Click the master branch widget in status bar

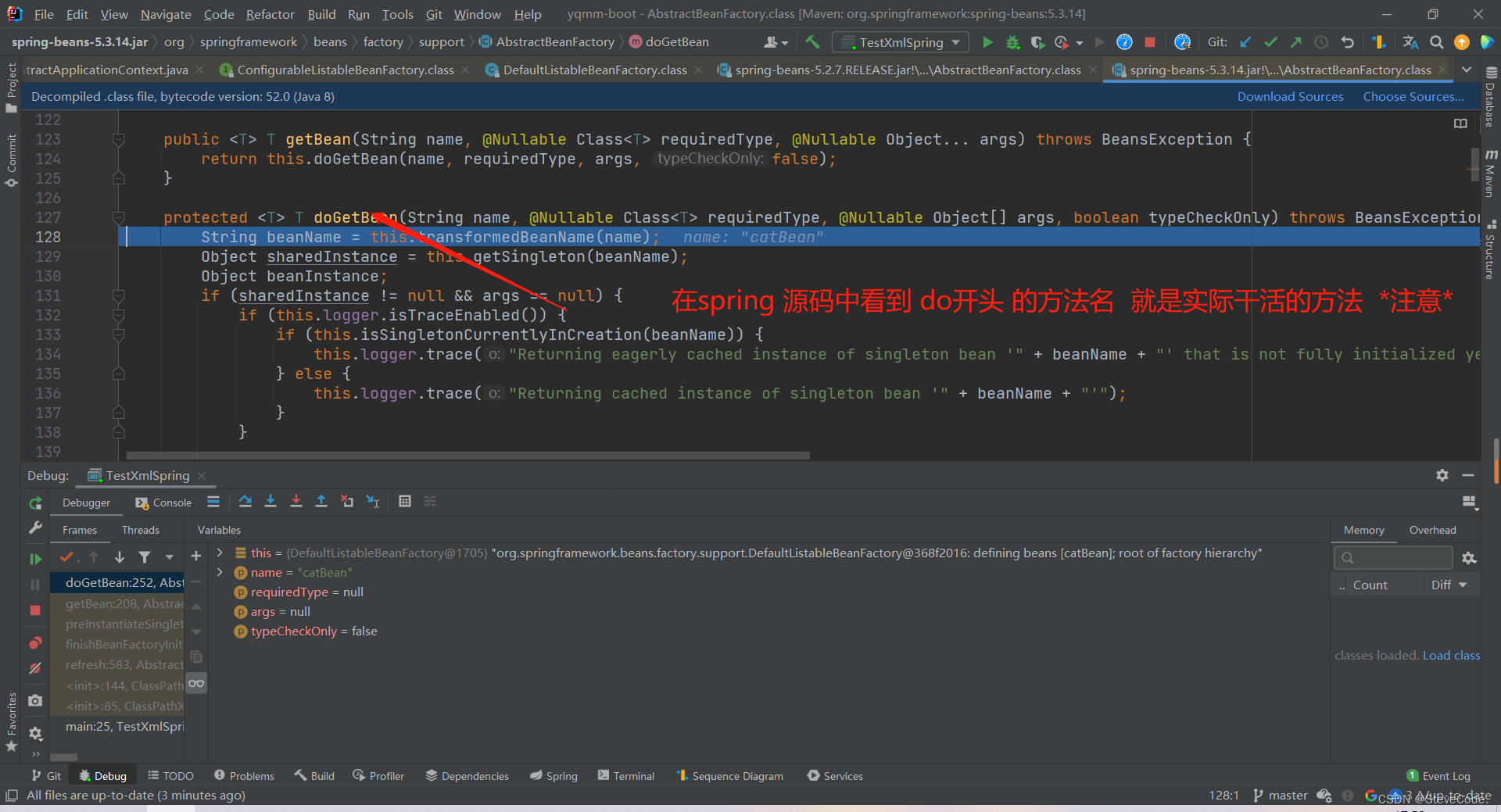click(1281, 795)
